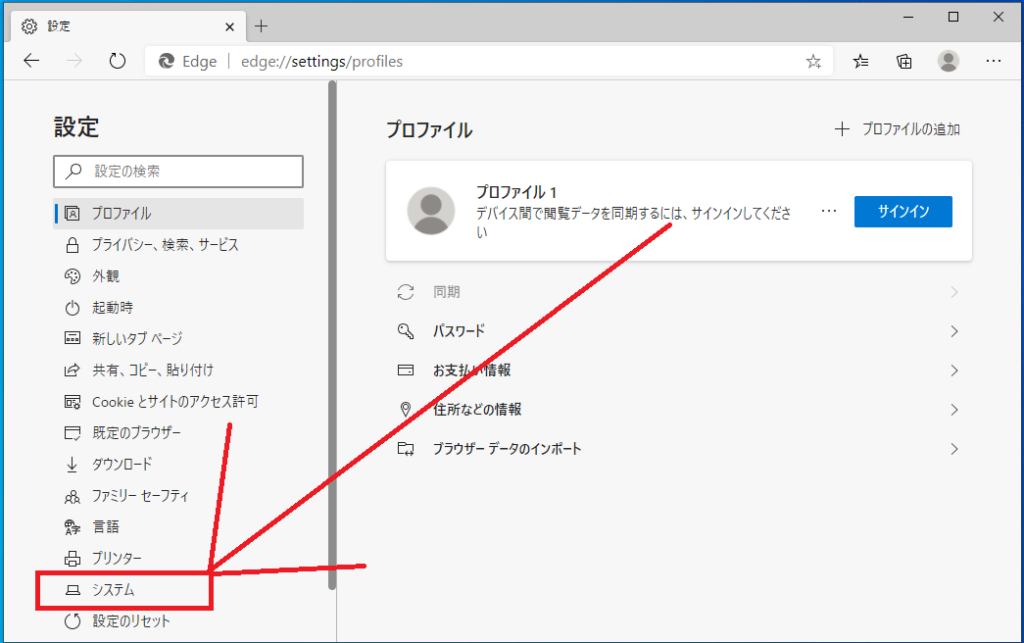
Task: Click the Refresh page icon
Action: (117, 61)
